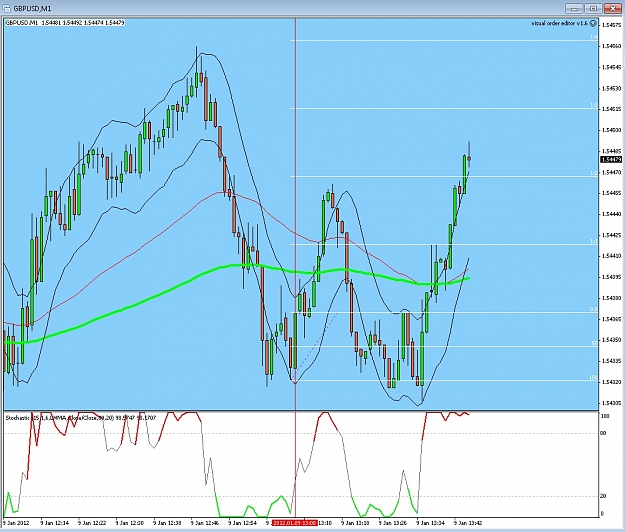Click the '9 Jan 13:18' time axis label
This screenshot has height=532, width=625.
tap(356, 522)
